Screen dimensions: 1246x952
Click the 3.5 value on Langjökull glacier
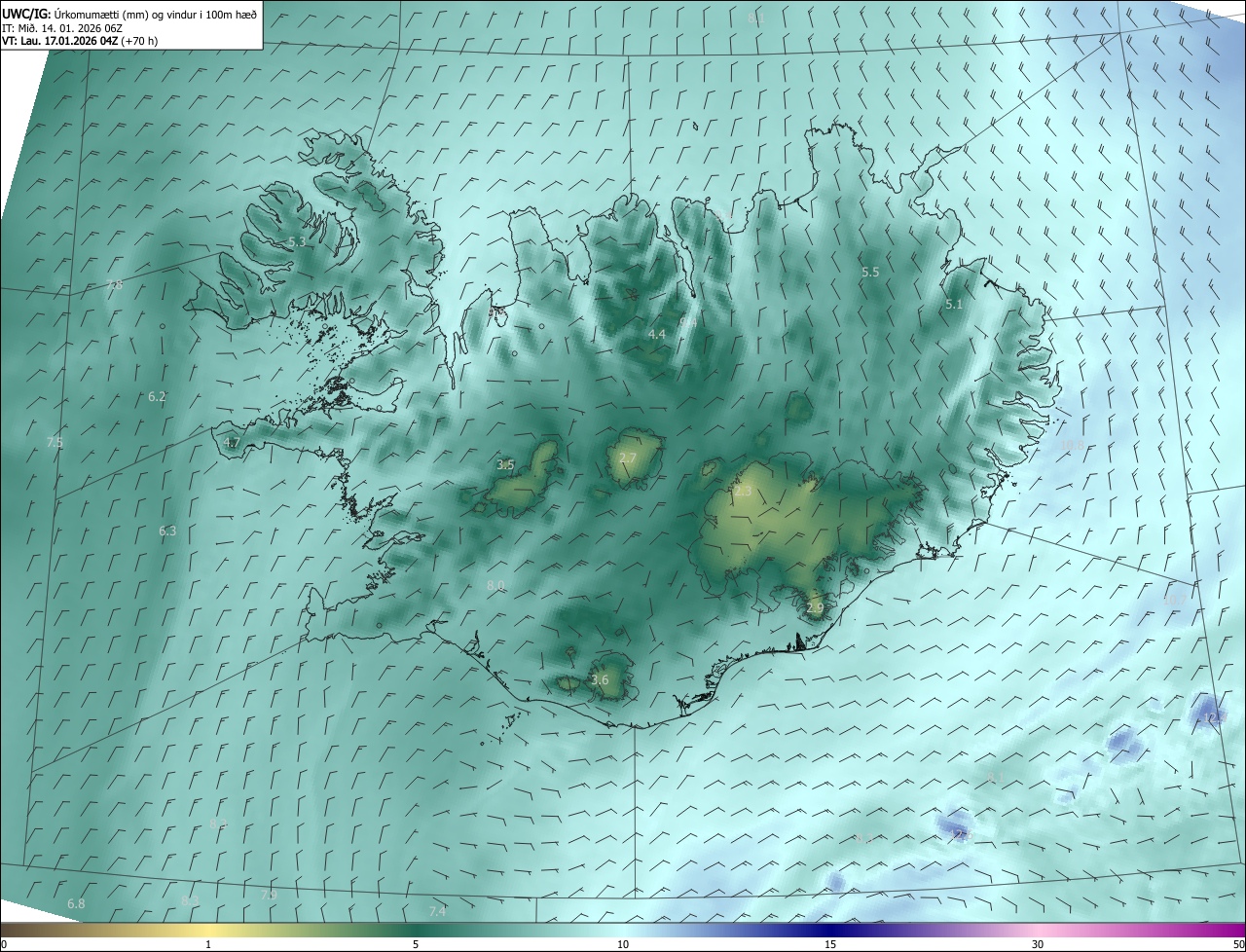505,465
